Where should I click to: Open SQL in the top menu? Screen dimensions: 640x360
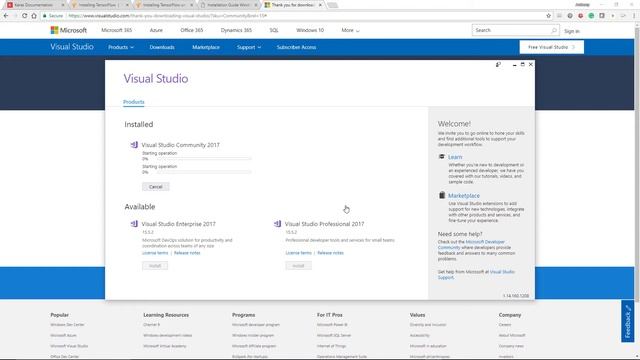coord(274,30)
